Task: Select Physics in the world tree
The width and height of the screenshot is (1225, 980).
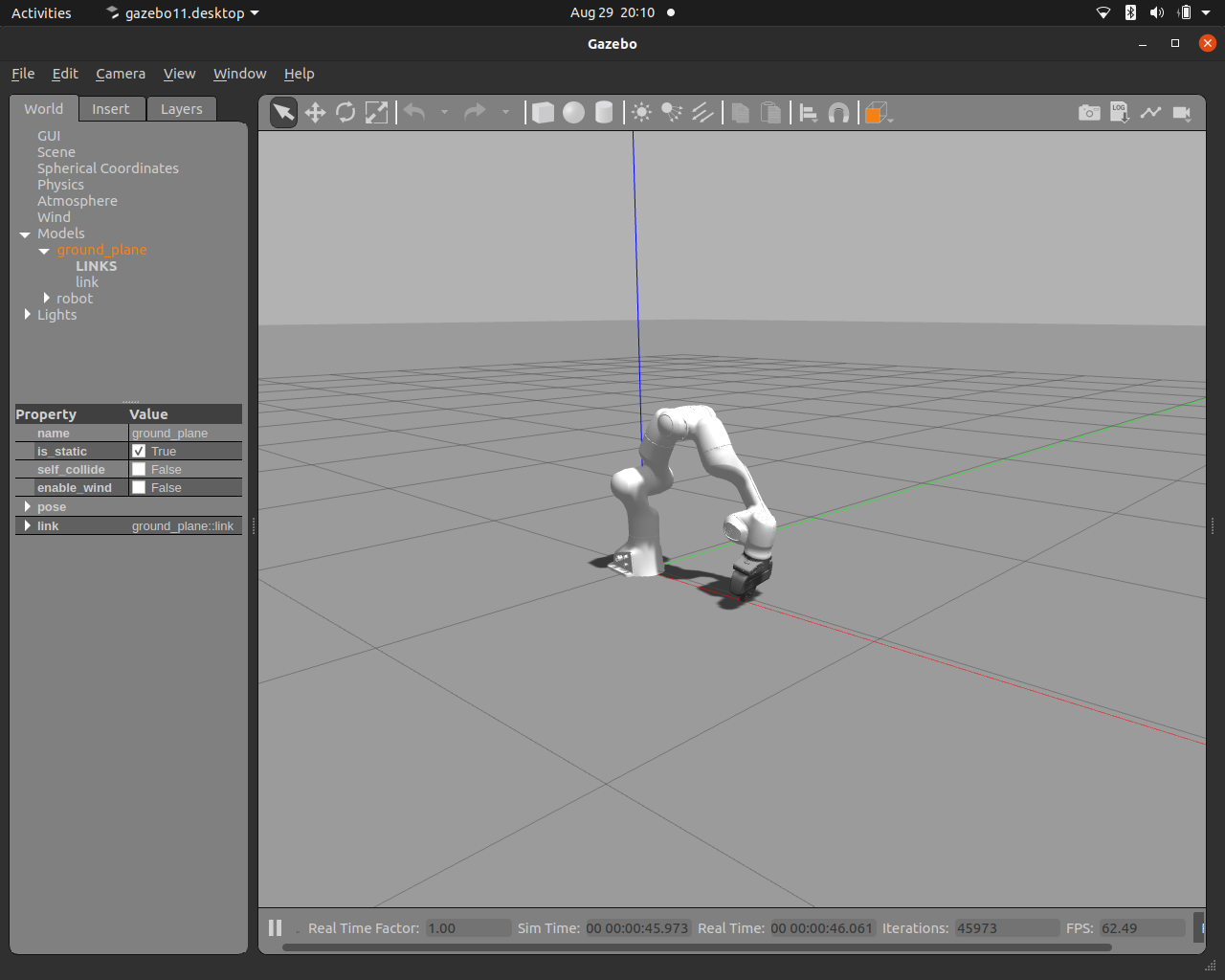Action: pos(60,185)
